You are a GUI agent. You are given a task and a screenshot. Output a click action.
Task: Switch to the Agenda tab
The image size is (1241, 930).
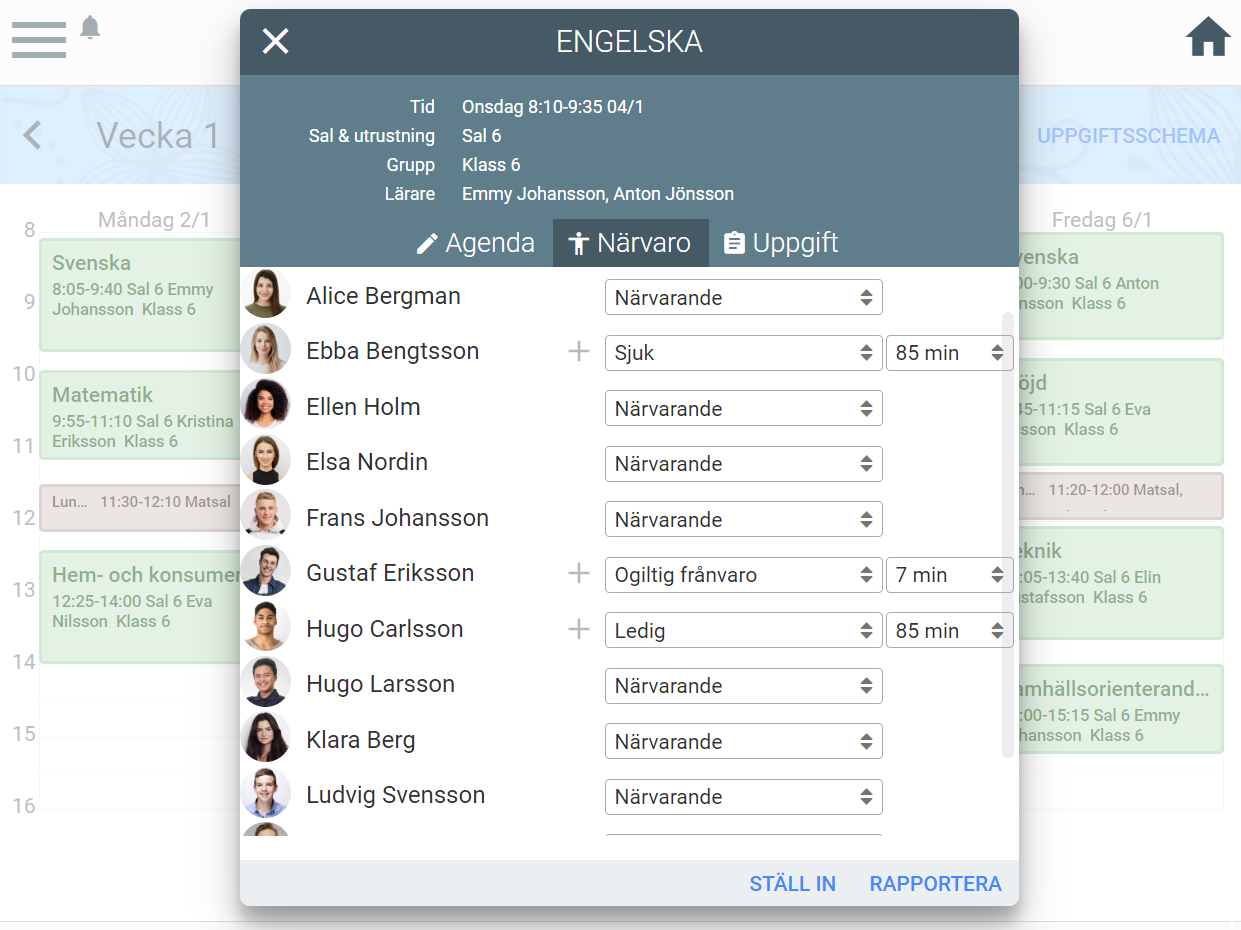[475, 243]
